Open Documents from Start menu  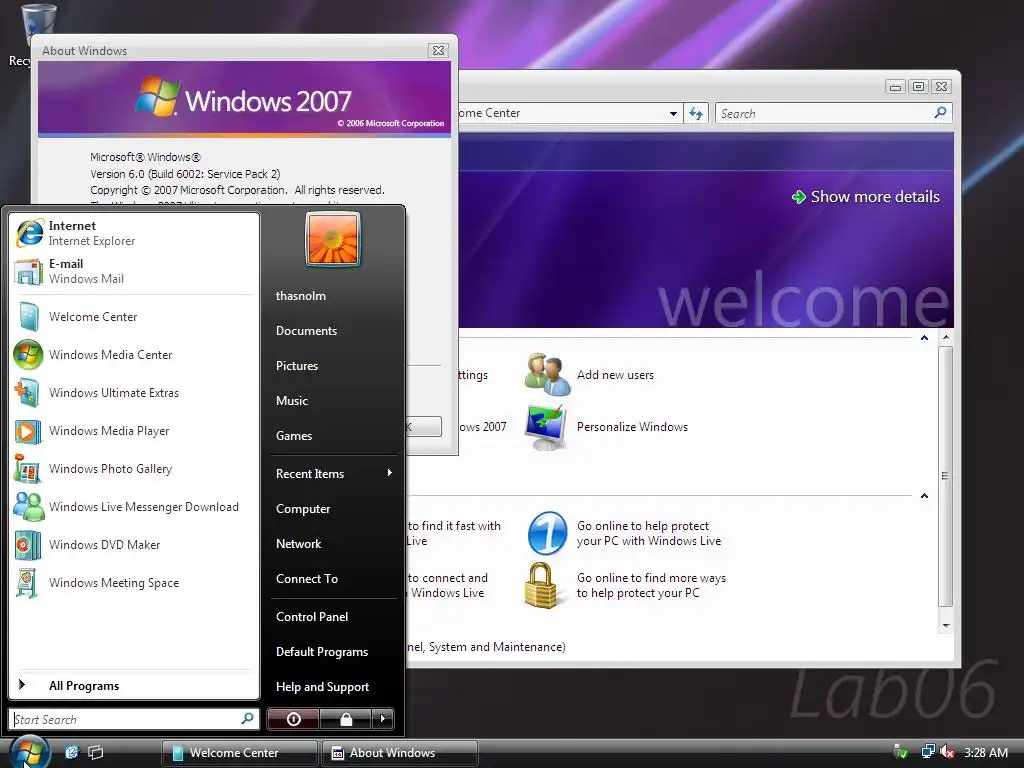pyautogui.click(x=306, y=331)
